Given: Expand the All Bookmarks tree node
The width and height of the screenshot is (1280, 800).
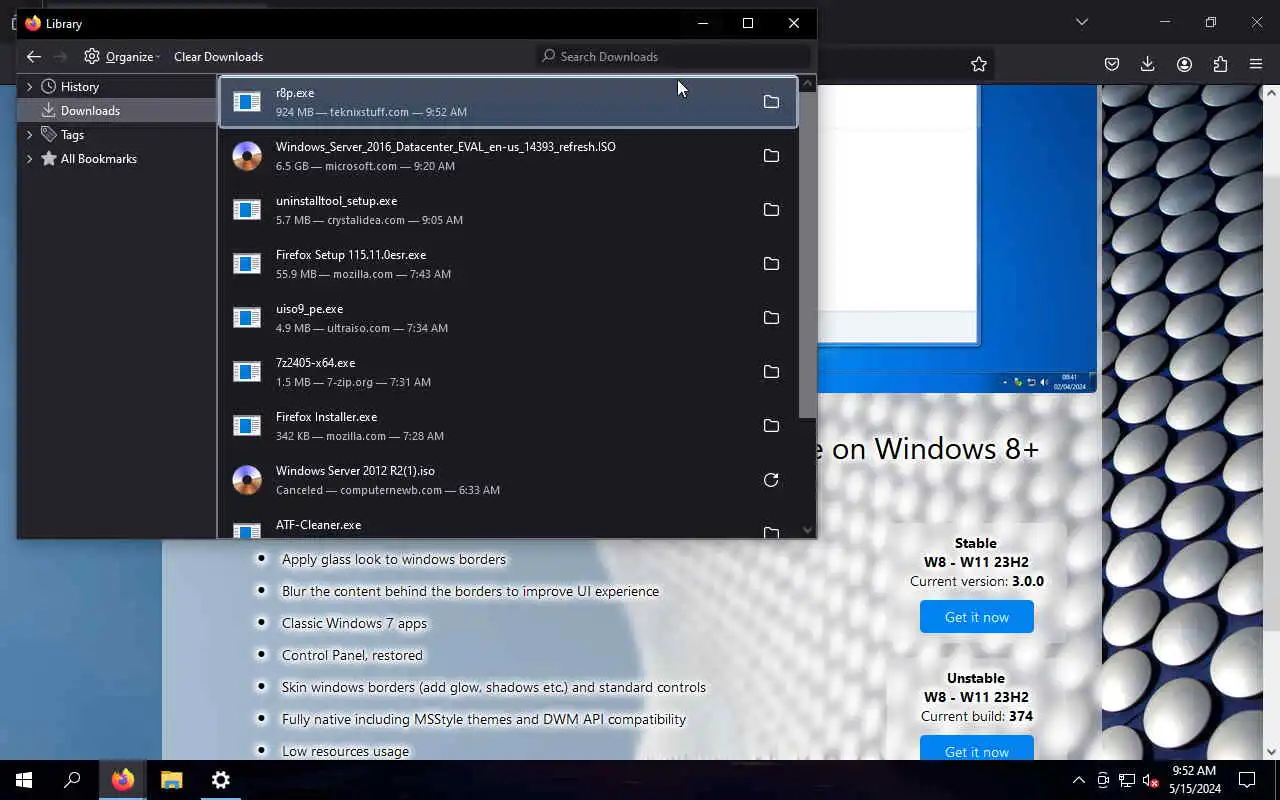Looking at the screenshot, I should tap(29, 159).
